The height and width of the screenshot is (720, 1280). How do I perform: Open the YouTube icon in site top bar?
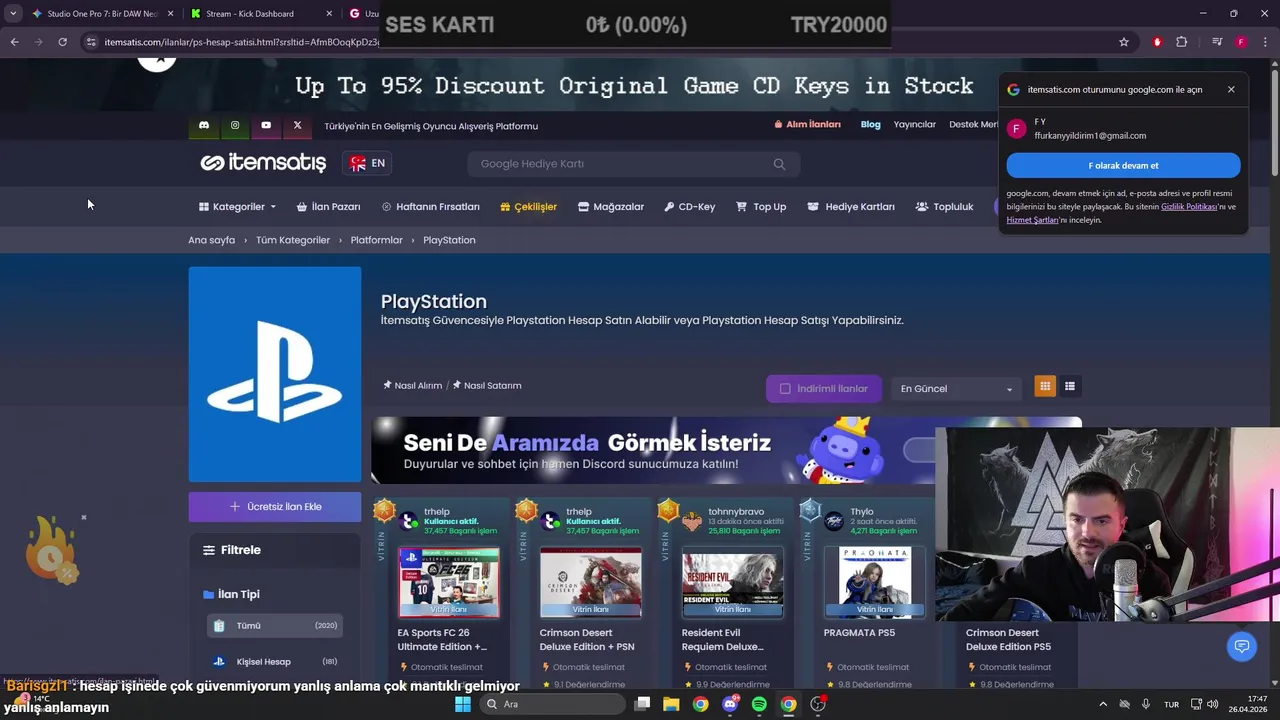coord(266,126)
